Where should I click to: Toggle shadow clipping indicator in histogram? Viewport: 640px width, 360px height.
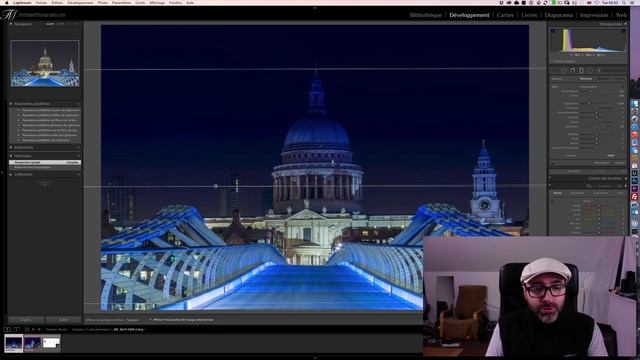point(553,31)
